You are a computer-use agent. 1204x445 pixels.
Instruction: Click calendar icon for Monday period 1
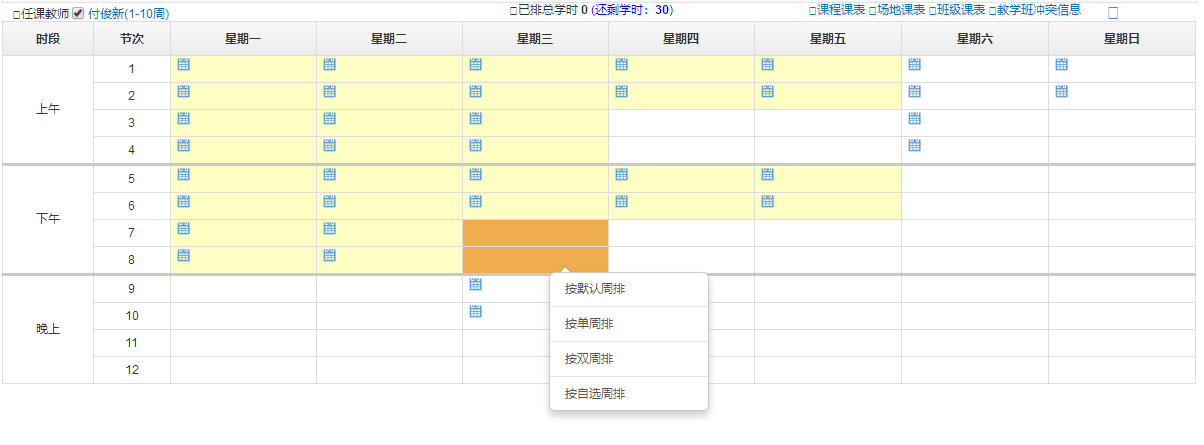point(183,65)
